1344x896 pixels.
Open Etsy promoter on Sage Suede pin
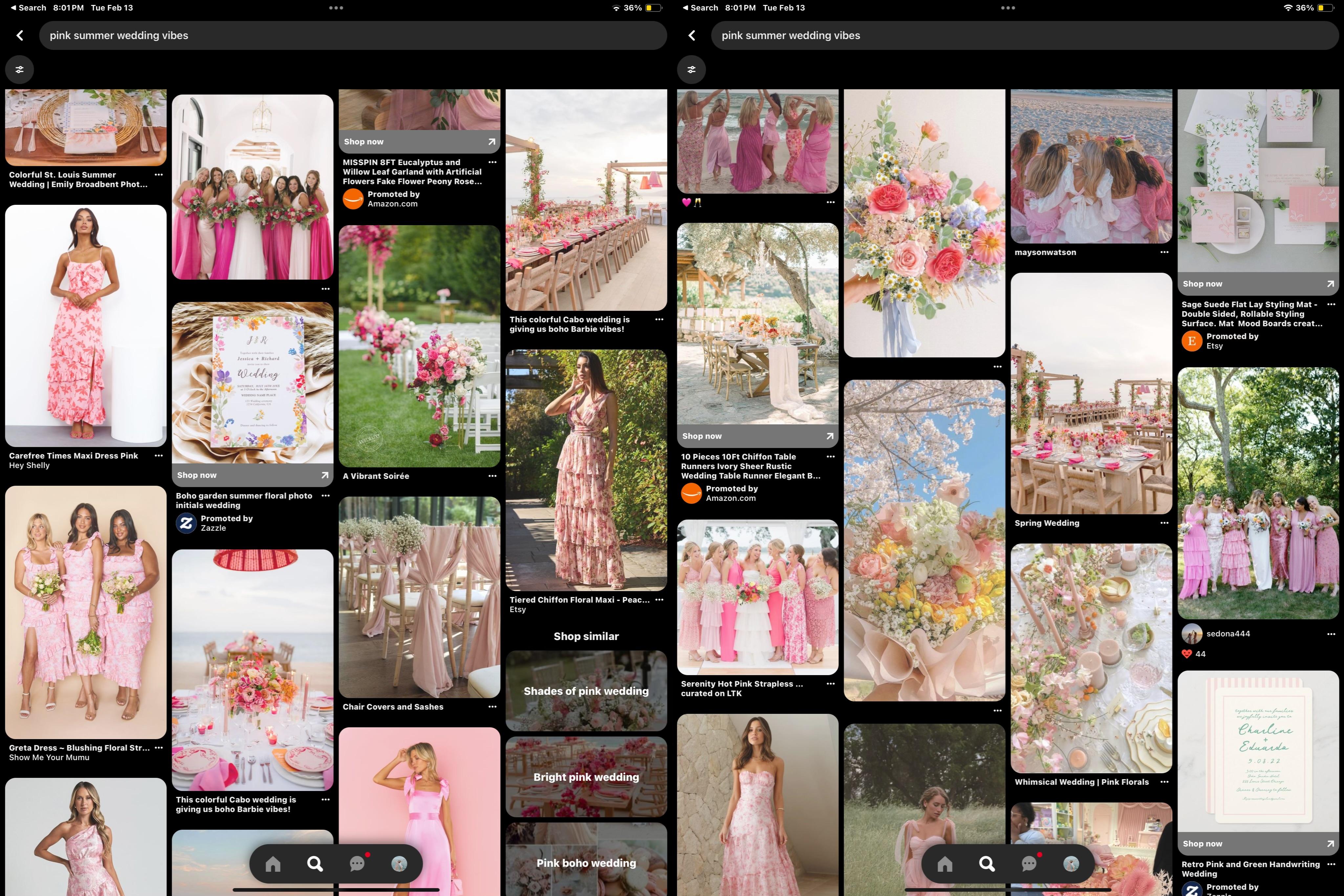[x=1221, y=341]
